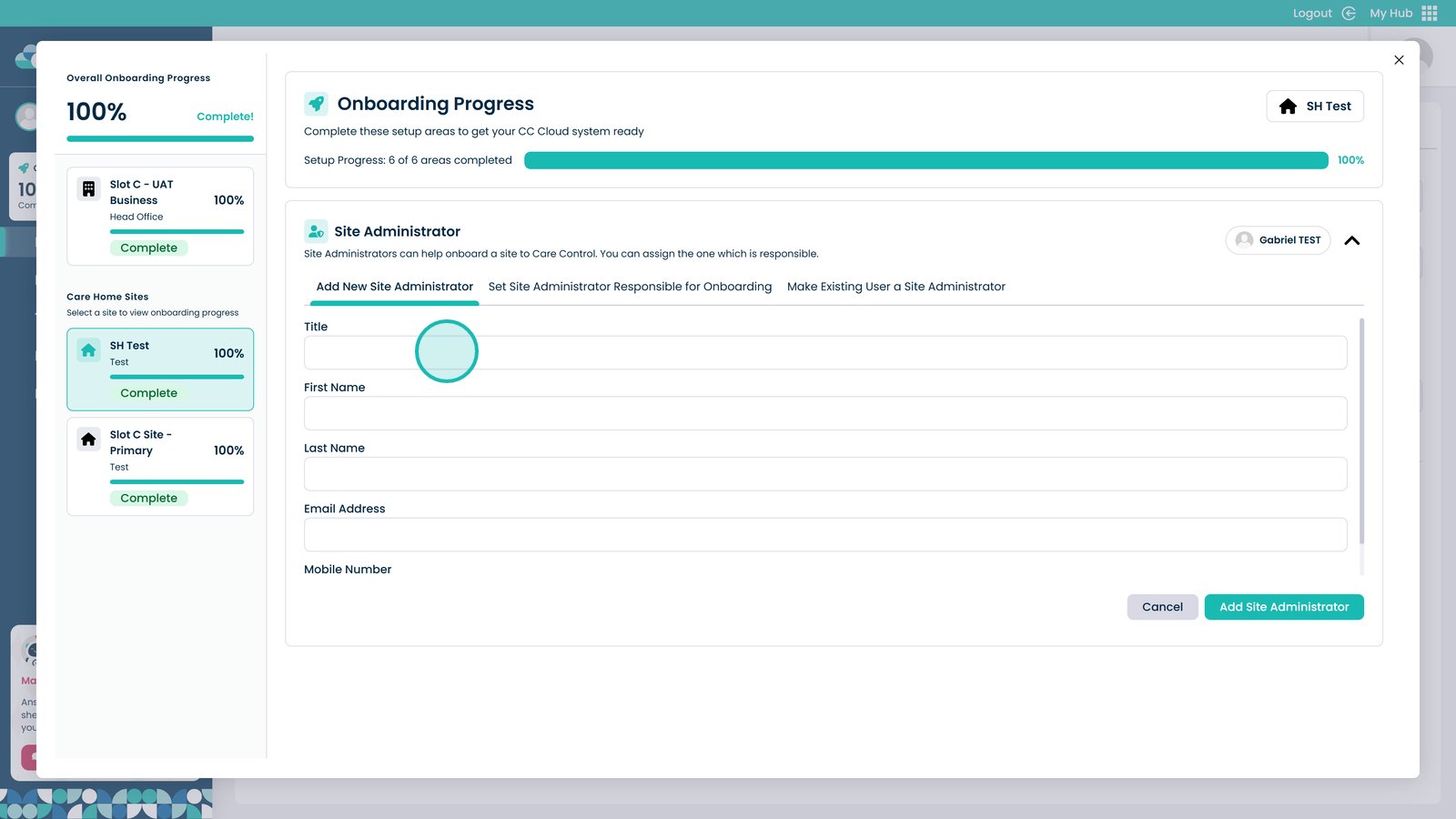Screen dimensions: 1456x819
Task: Click Gabriel TEST avatar icon
Action: [x=1244, y=240]
